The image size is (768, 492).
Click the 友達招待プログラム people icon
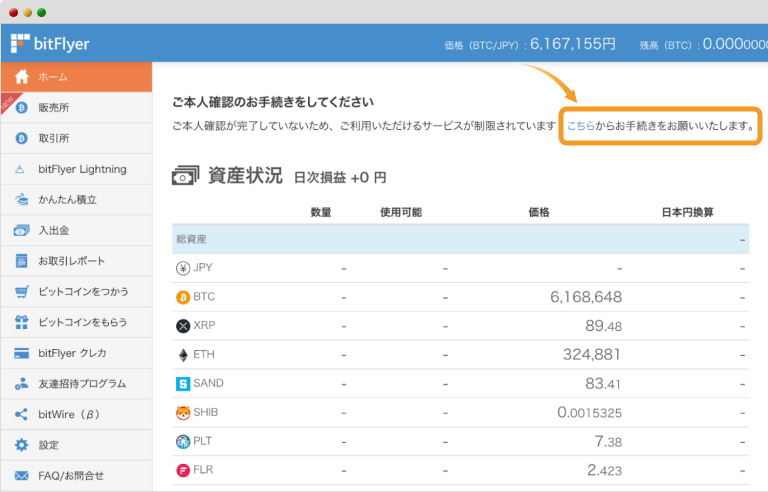point(22,384)
